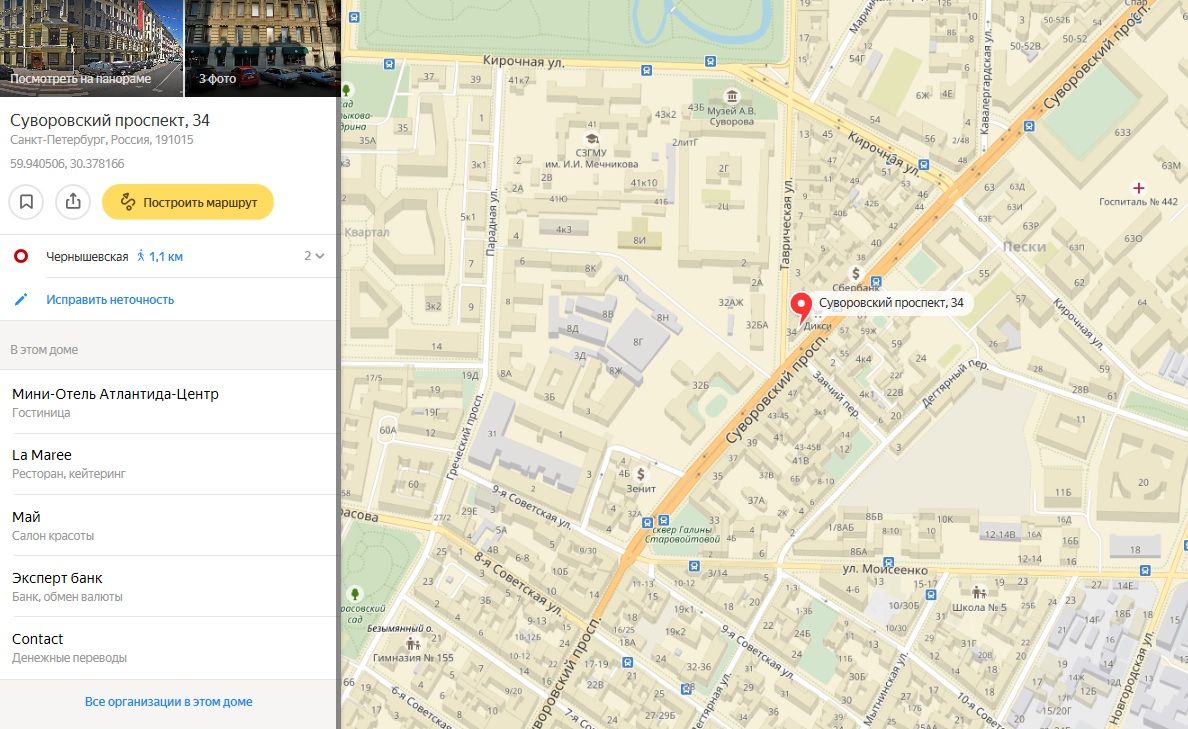Image resolution: width=1188 pixels, height=729 pixels.
Task: Click the Суворовский проспект, 34 map label
Action: click(x=891, y=302)
